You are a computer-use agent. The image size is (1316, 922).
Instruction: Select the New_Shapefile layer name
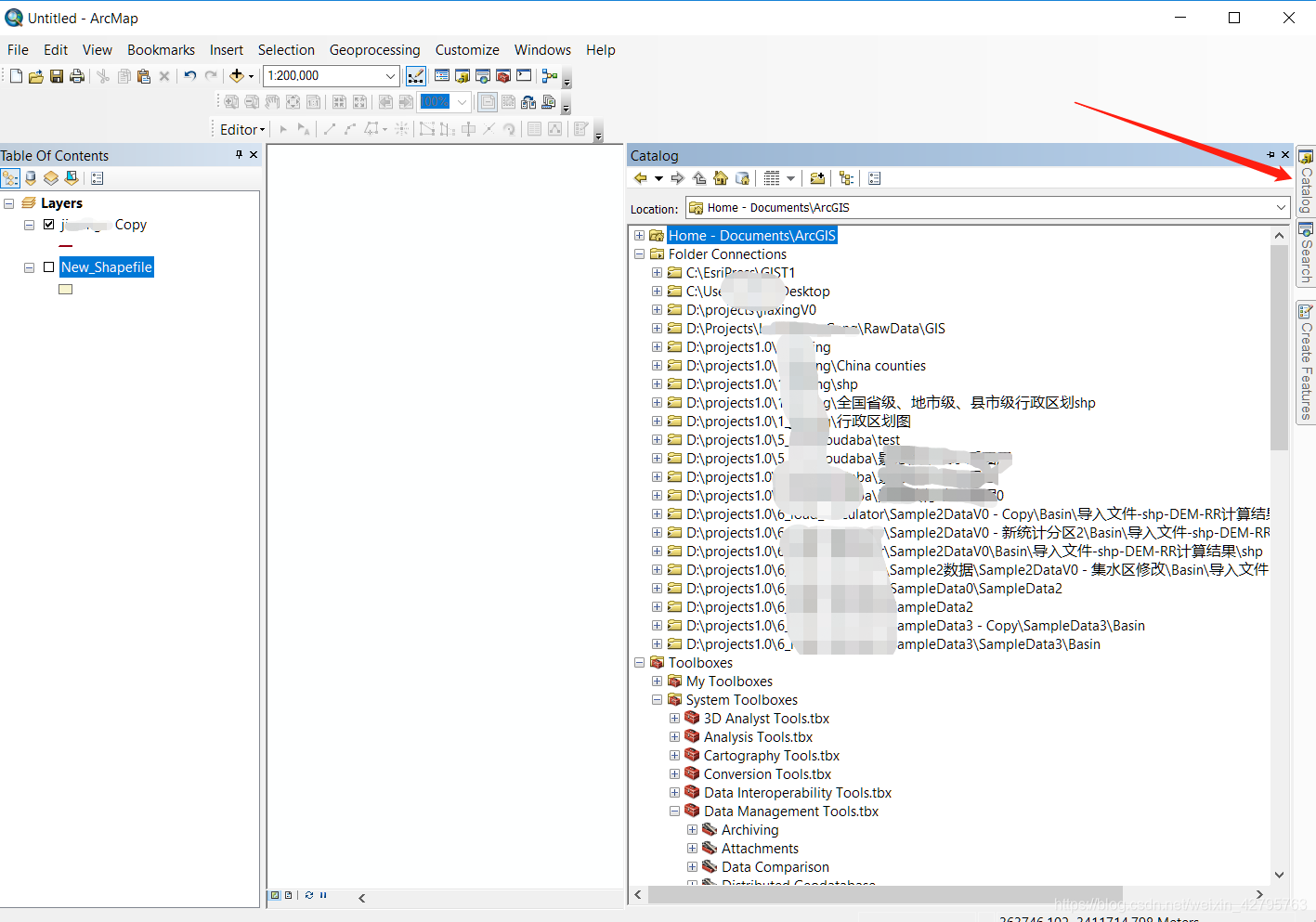pyautogui.click(x=107, y=267)
